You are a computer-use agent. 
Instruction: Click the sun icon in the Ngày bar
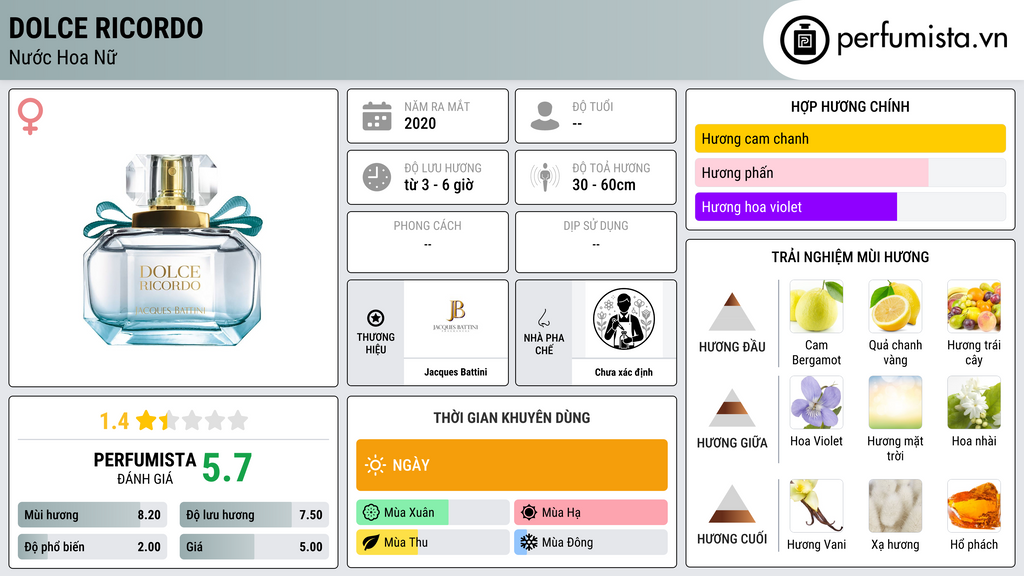tap(375, 465)
